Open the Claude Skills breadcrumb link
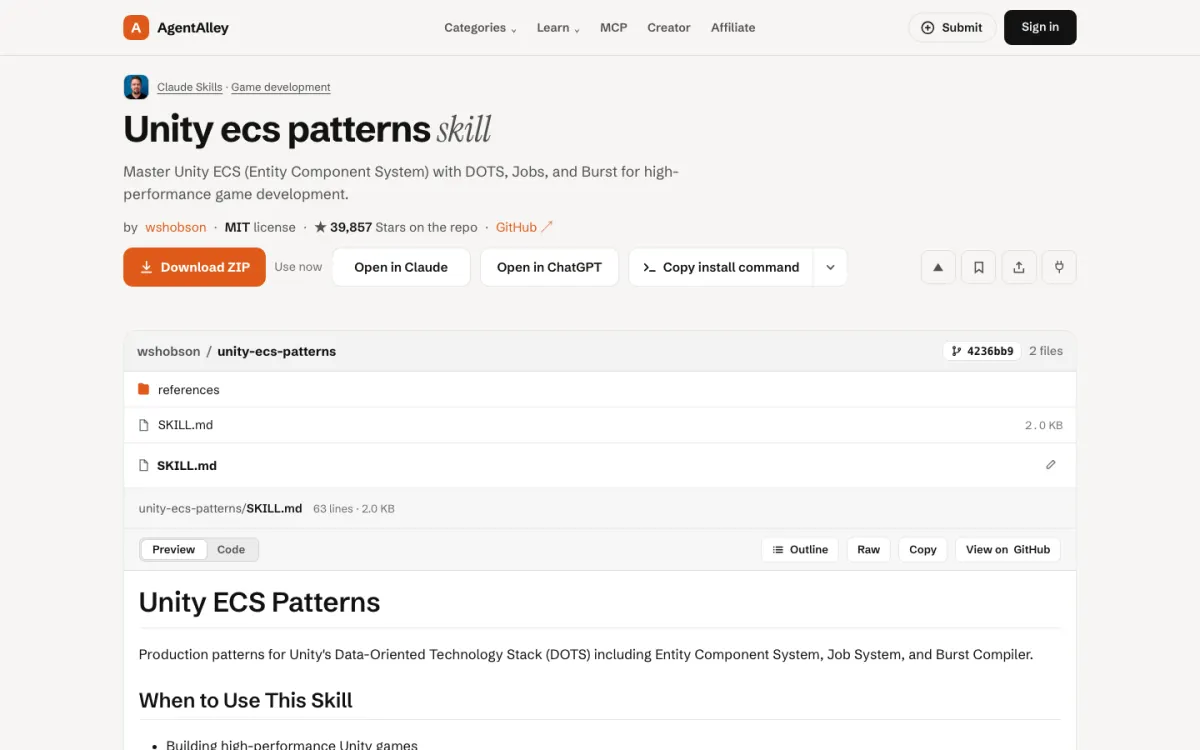Image resolution: width=1200 pixels, height=750 pixels. coord(190,87)
